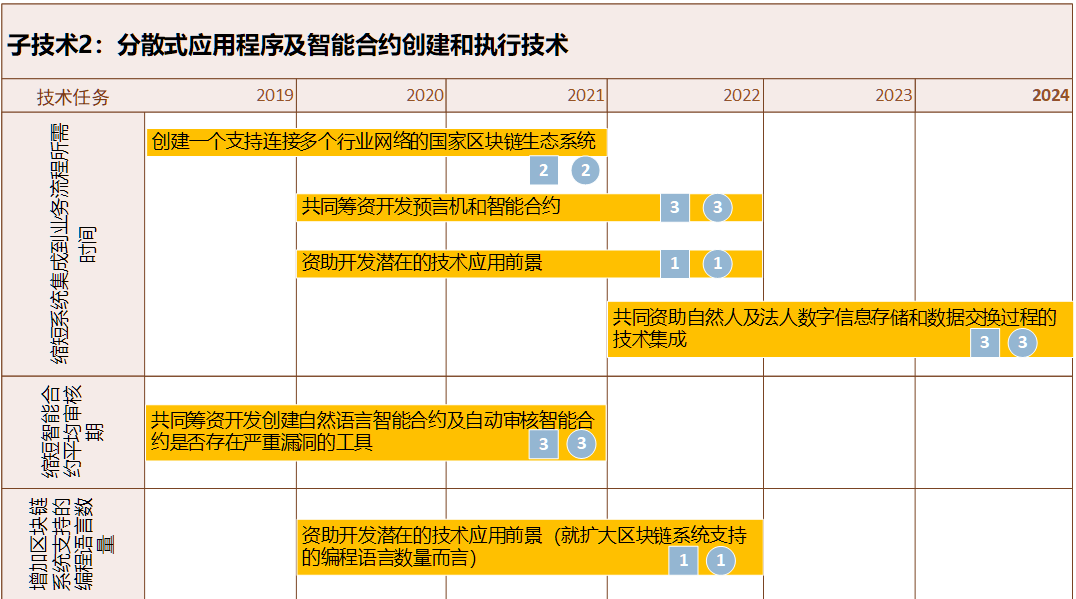Viewport: 1076px width, 599px height.
Task: Select the 2019 year header
Action: click(274, 95)
